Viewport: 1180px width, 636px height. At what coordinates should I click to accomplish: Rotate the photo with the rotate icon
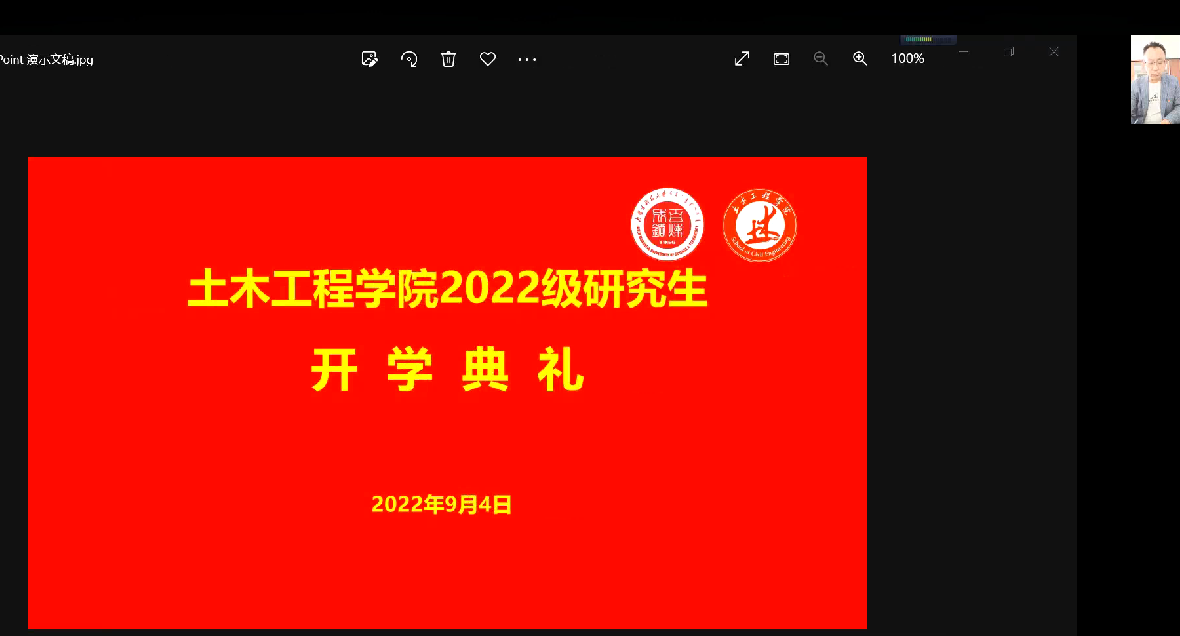[x=409, y=59]
